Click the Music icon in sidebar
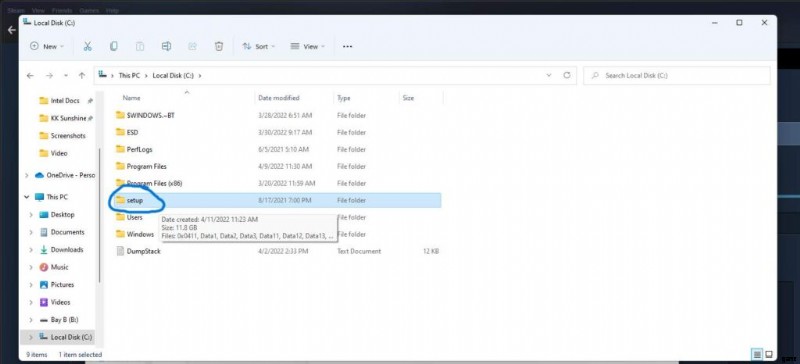The width and height of the screenshot is (800, 364). tap(44, 267)
